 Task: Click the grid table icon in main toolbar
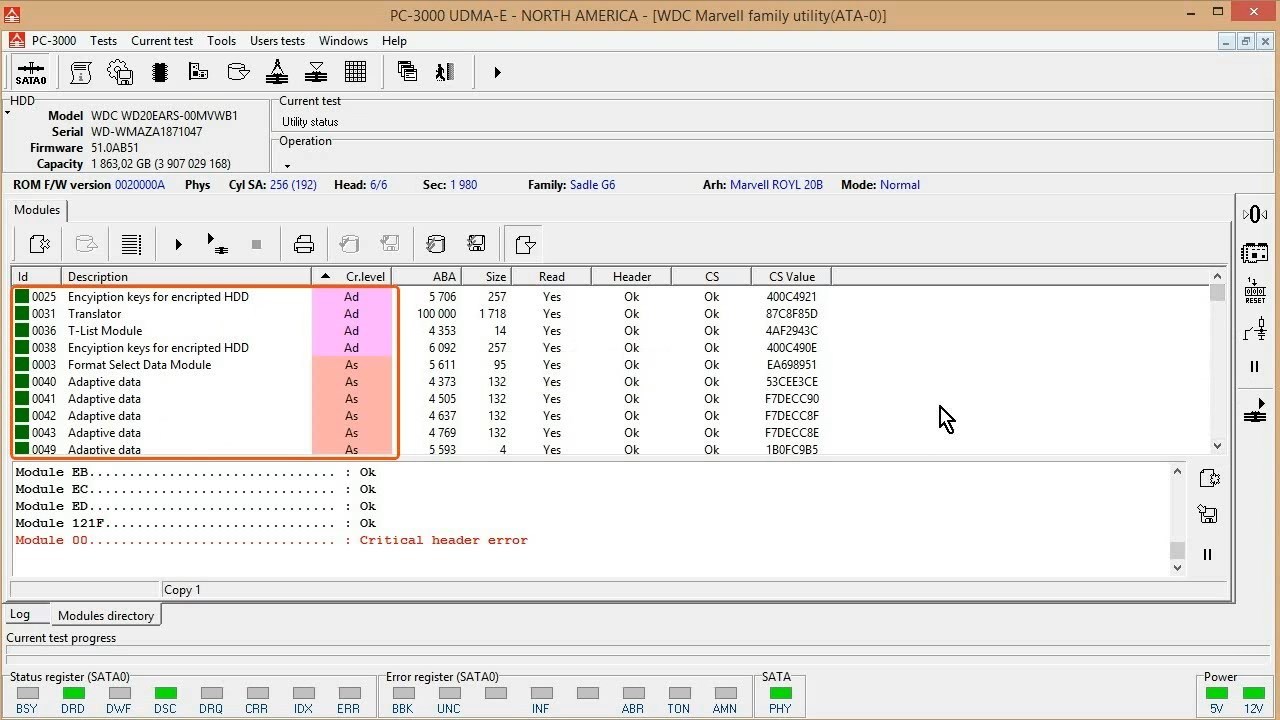pyautogui.click(x=355, y=72)
